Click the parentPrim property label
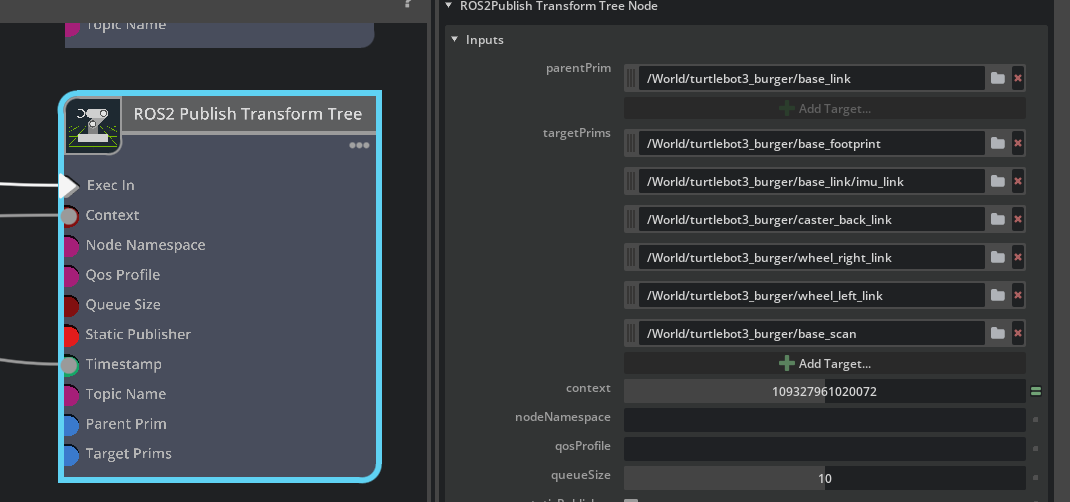The height and width of the screenshot is (502, 1070). [579, 68]
